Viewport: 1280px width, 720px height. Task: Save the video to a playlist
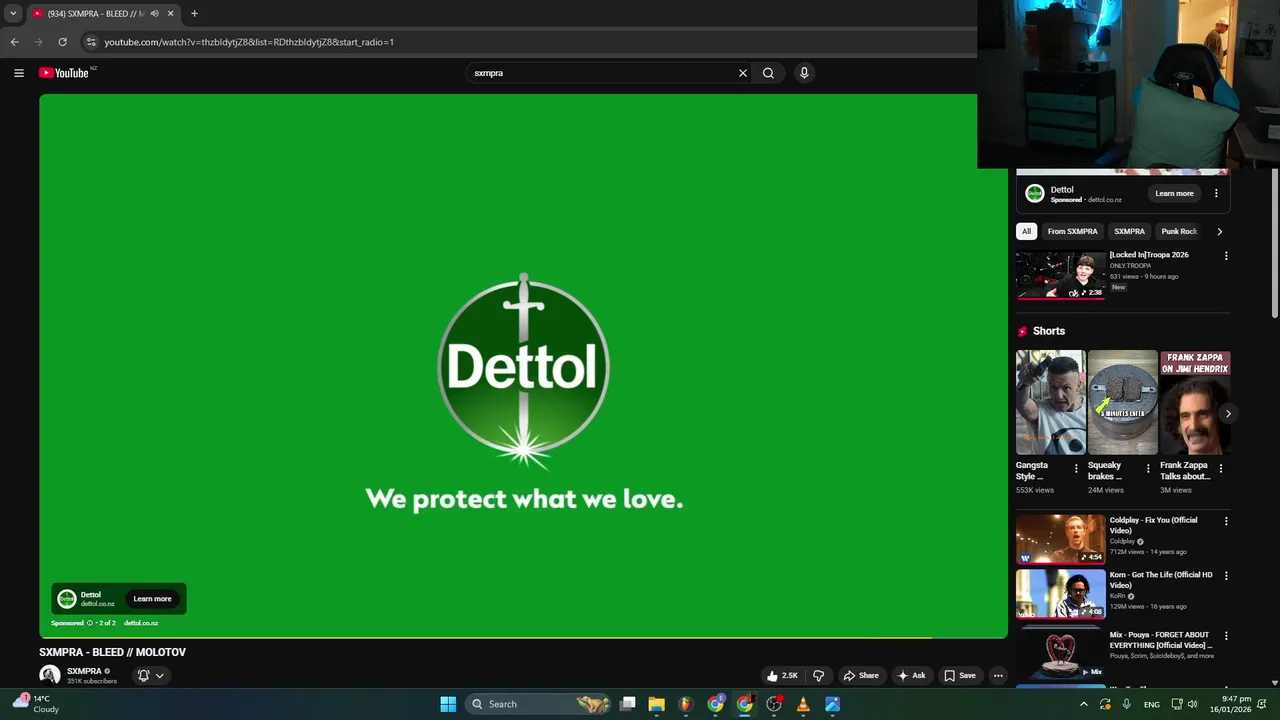(960, 676)
